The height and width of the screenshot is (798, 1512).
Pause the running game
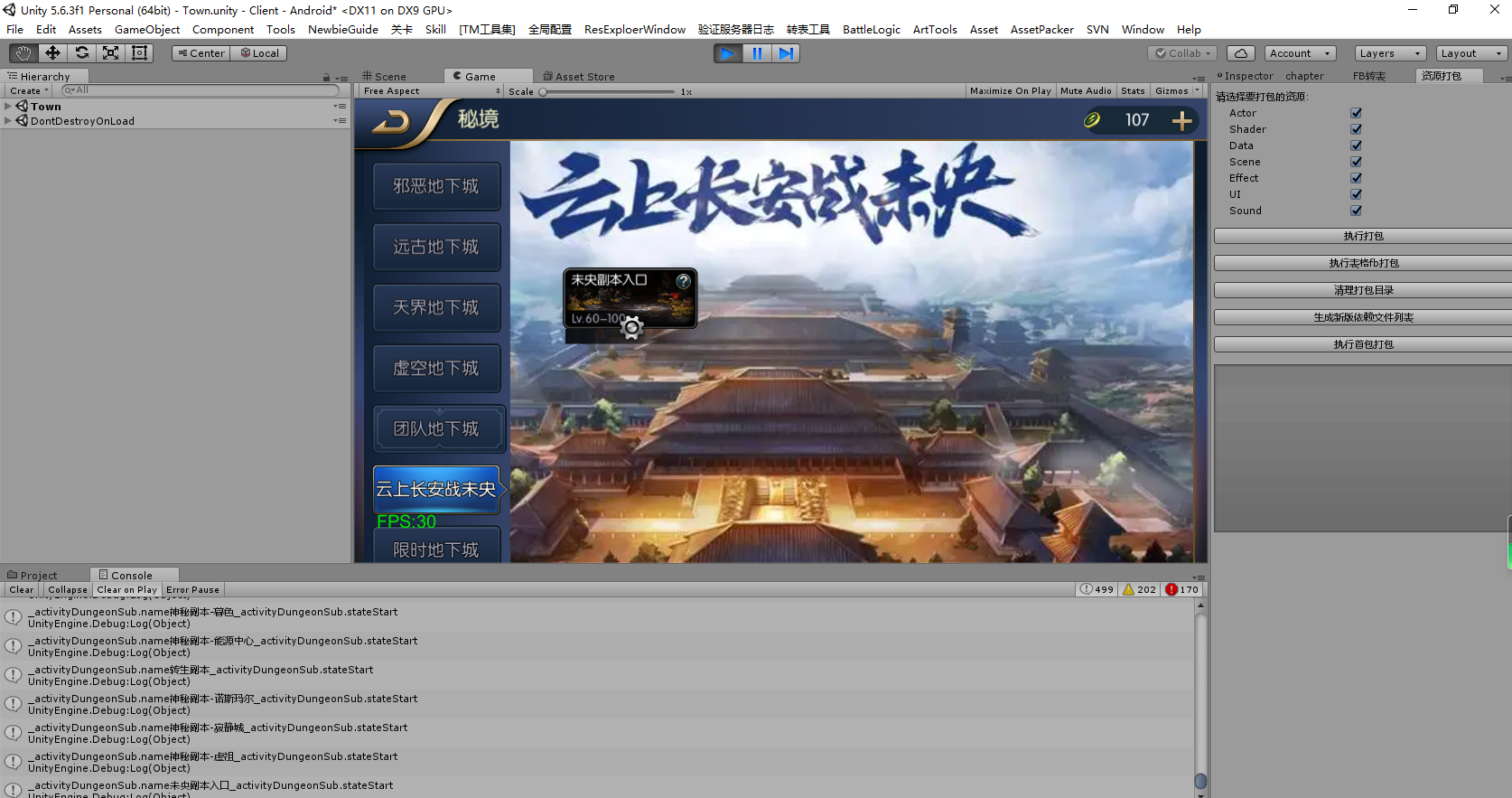pos(757,53)
